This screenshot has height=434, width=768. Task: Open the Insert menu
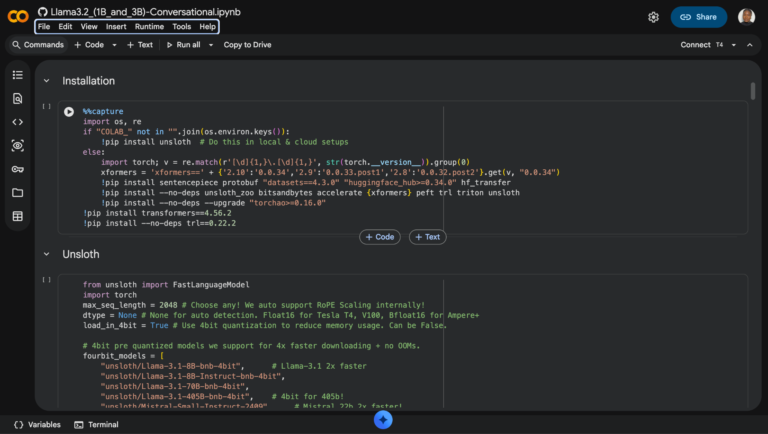(x=116, y=26)
